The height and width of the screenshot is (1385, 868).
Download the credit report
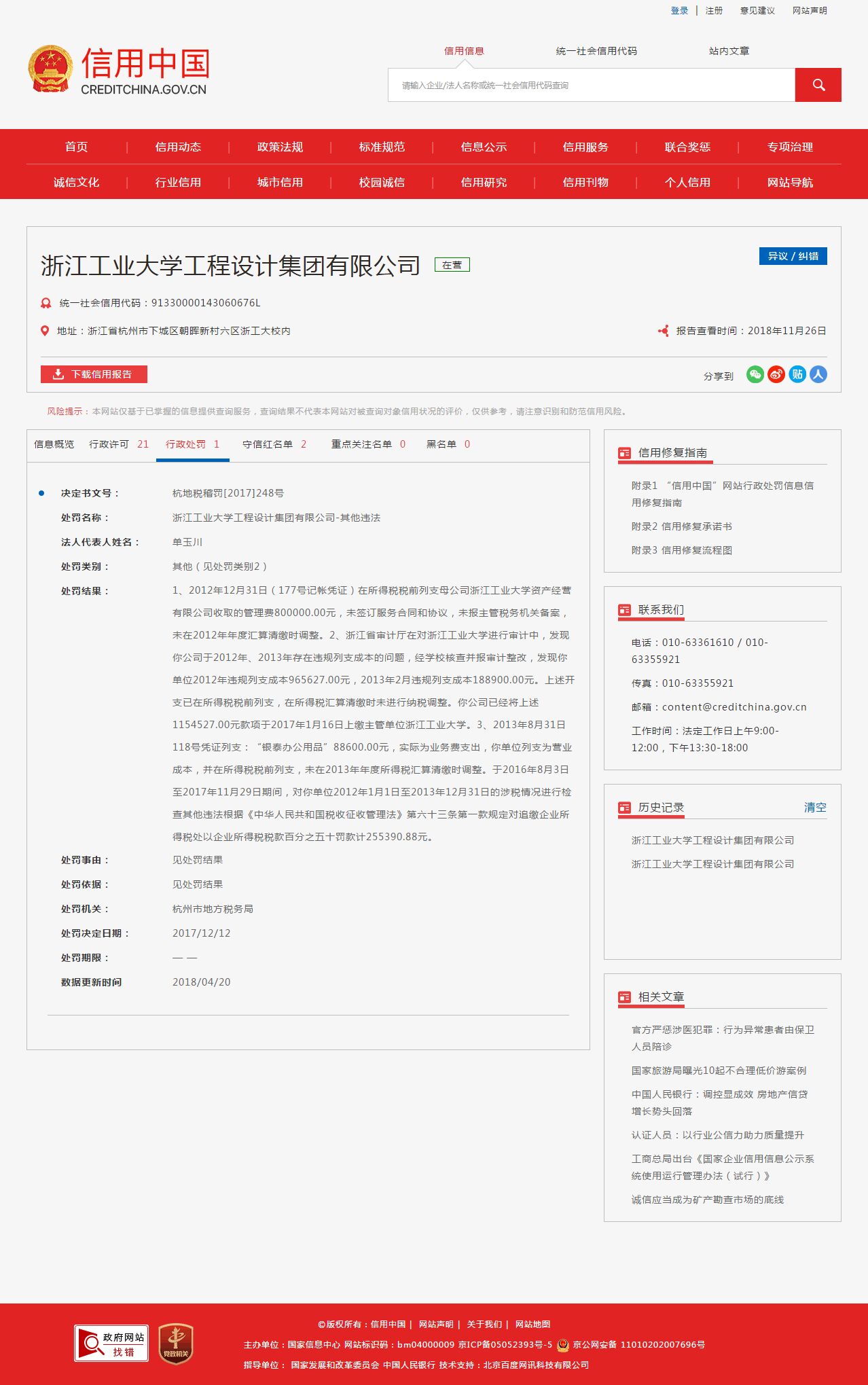(x=94, y=374)
